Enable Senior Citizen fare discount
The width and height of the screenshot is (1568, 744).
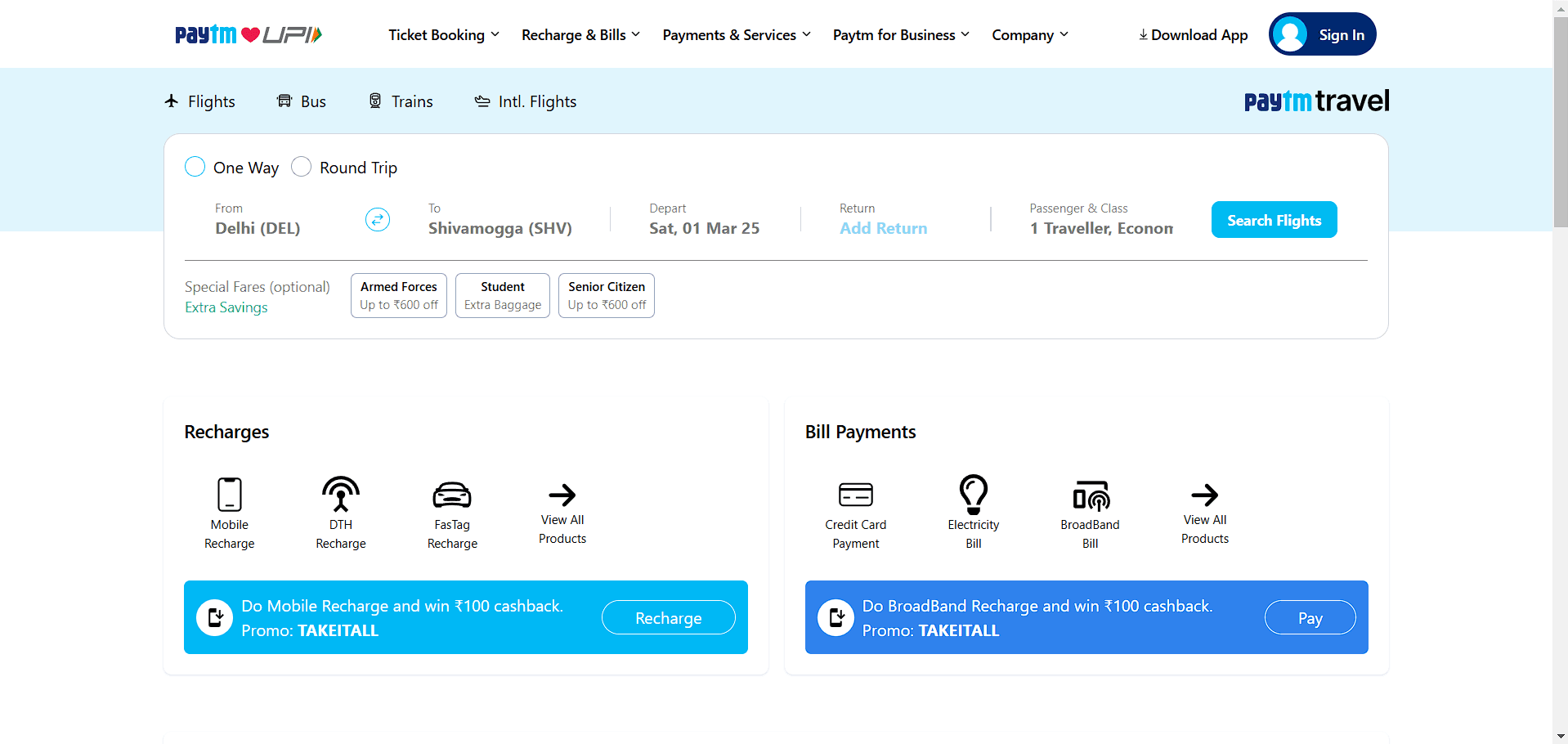tap(606, 295)
